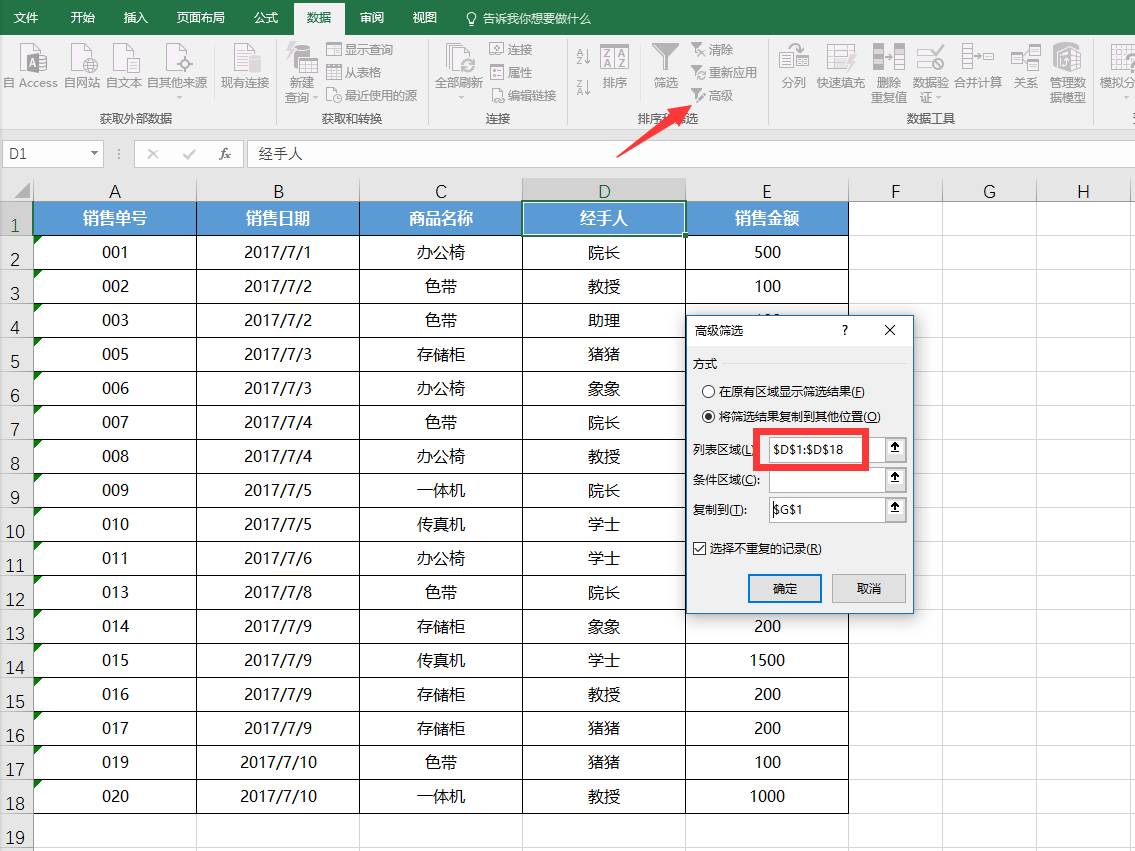This screenshot has width=1135, height=851.
Task: Click OK (确定) in the filter dialog
Action: pyautogui.click(x=785, y=588)
